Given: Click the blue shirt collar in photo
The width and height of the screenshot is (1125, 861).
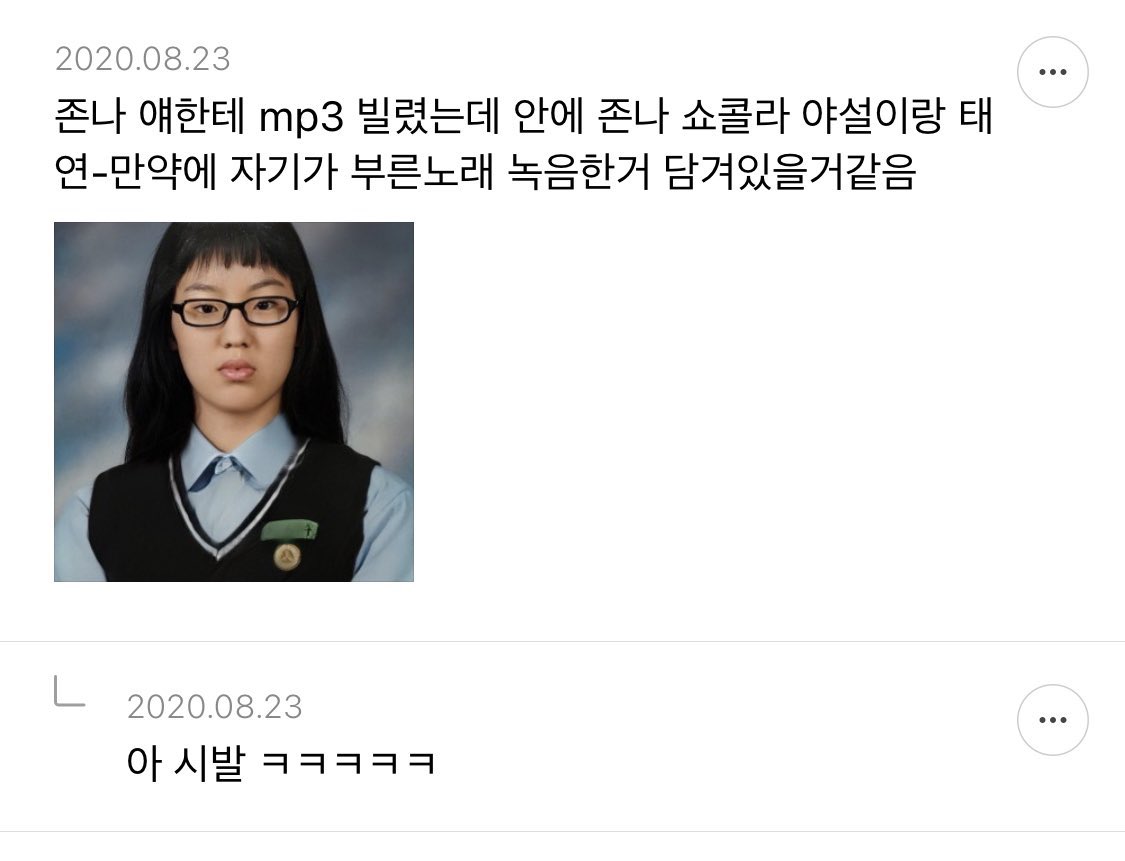Looking at the screenshot, I should coord(226,459).
